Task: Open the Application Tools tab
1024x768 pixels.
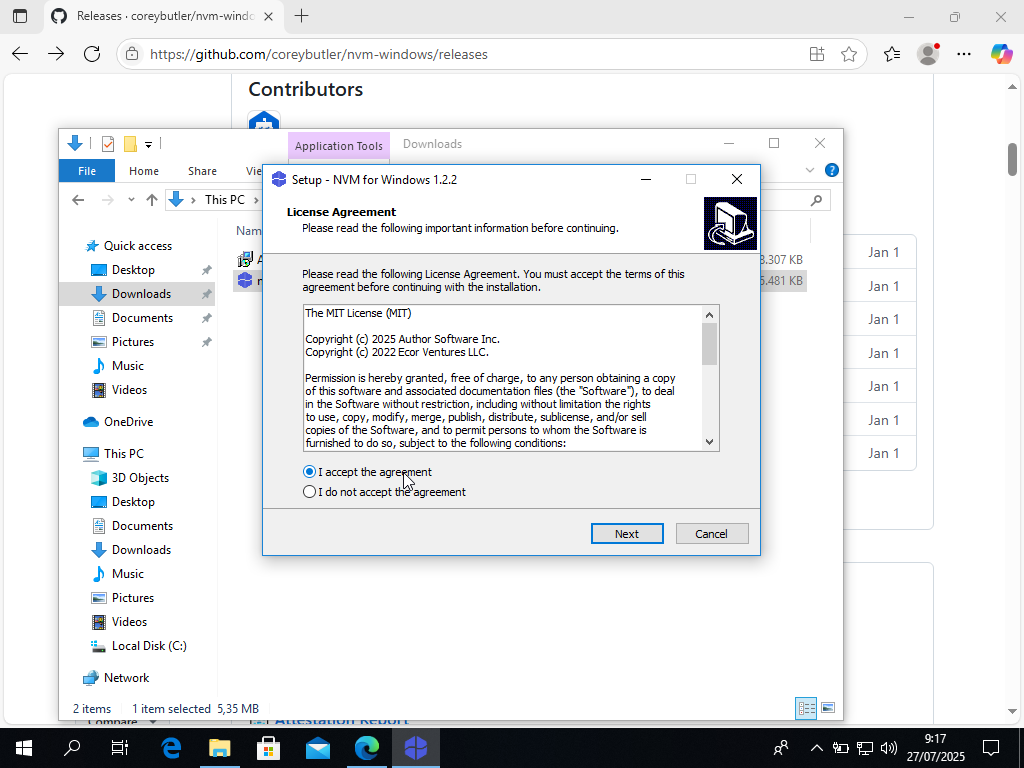Action: coord(338,146)
